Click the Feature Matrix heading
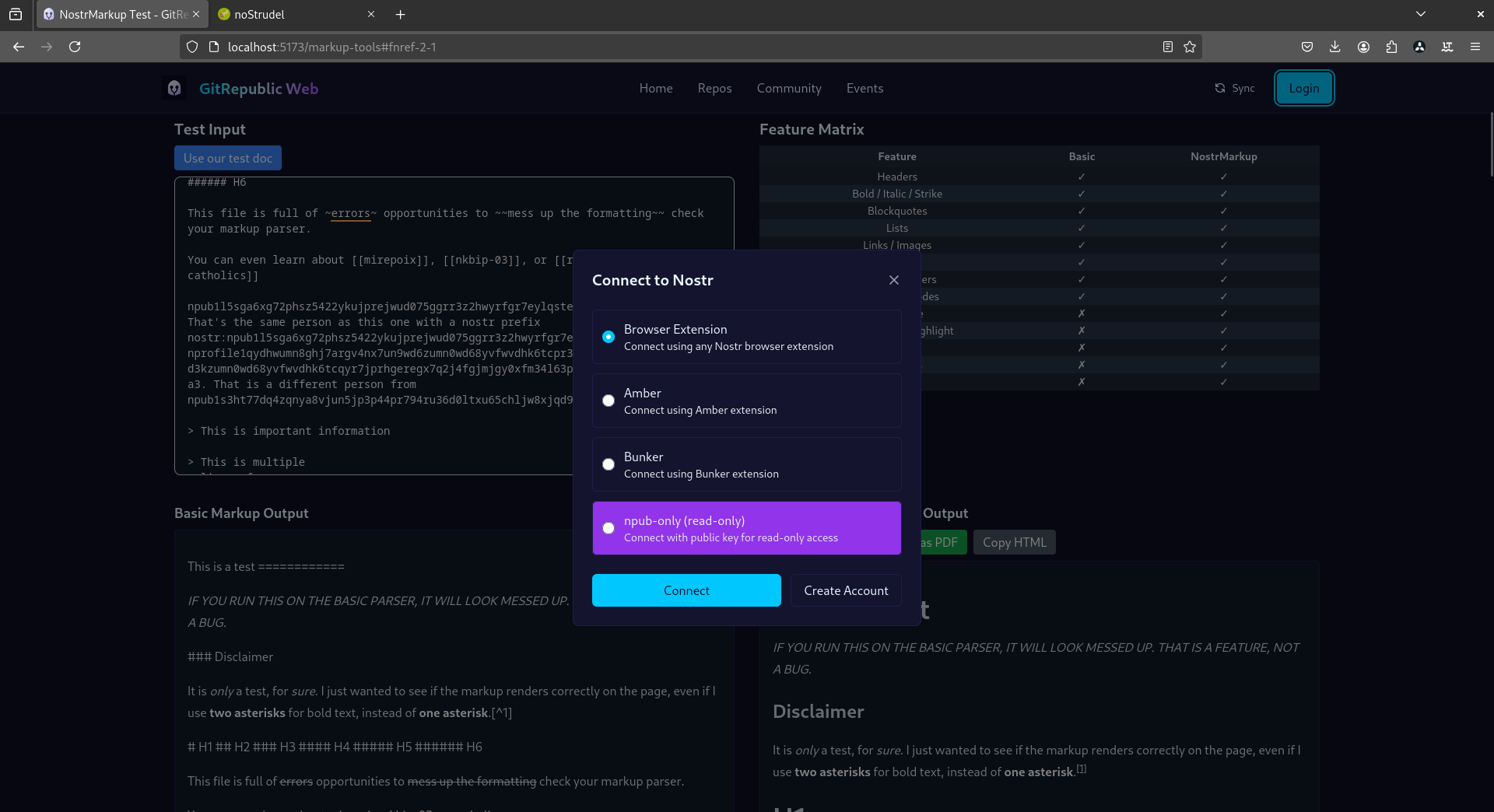Screen dimensions: 1494x812 coord(812,129)
